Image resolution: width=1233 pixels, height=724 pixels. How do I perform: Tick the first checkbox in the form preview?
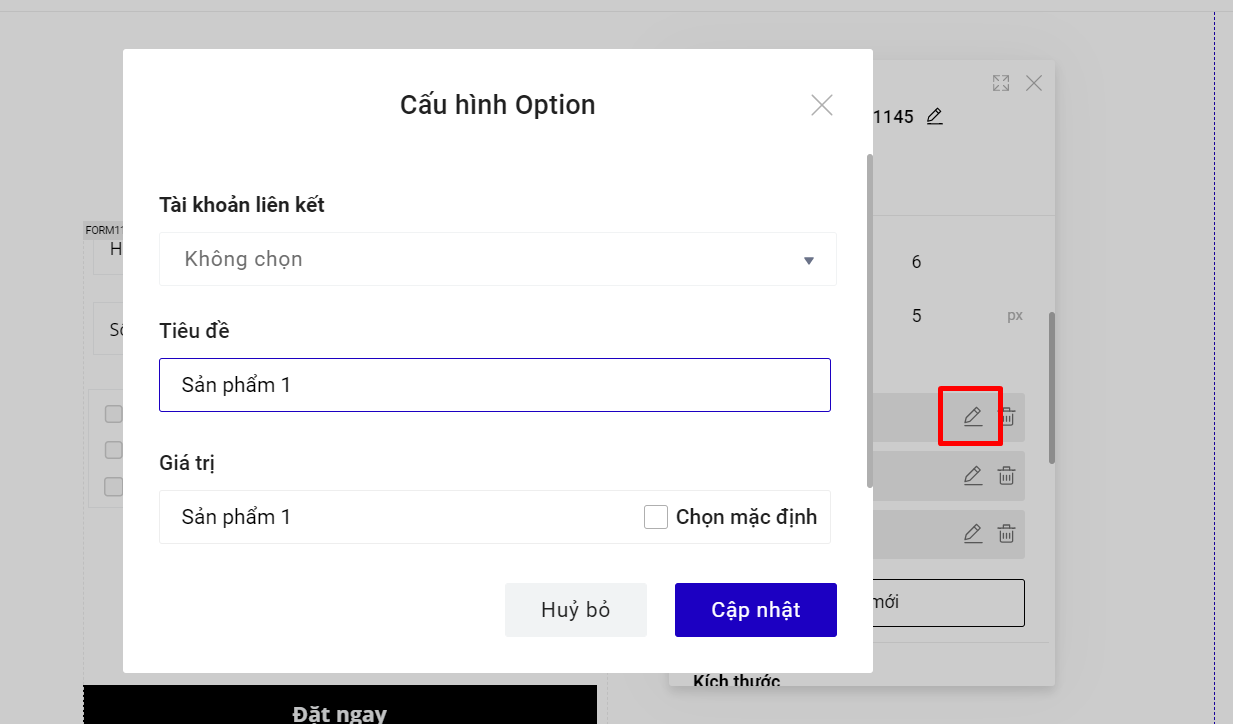coord(114,414)
